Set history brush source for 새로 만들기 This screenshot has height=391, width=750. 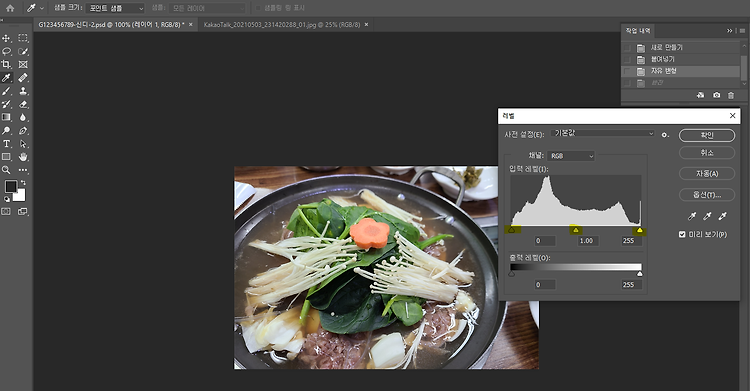[x=627, y=48]
